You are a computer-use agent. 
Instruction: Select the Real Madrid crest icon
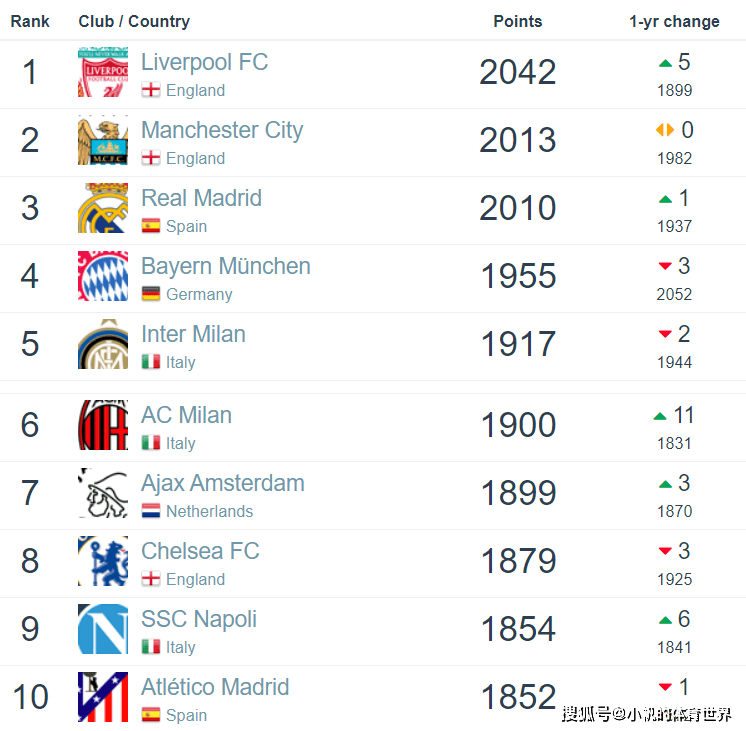tap(103, 208)
